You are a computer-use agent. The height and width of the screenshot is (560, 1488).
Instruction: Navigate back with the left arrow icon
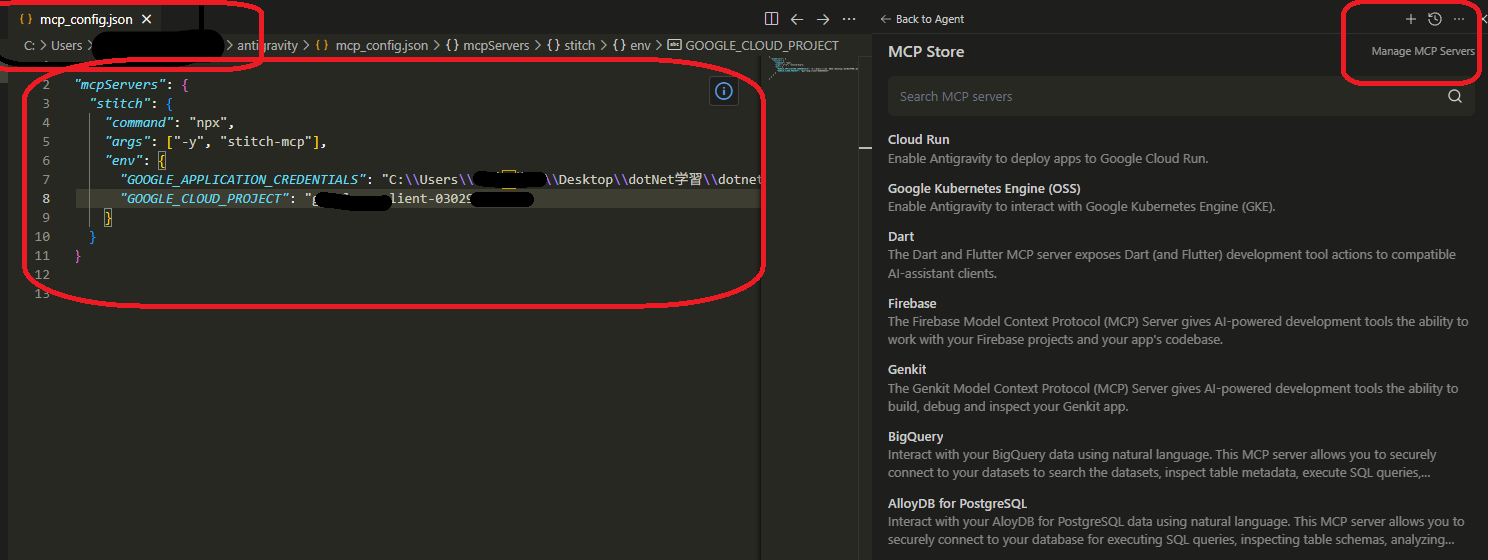tap(797, 19)
